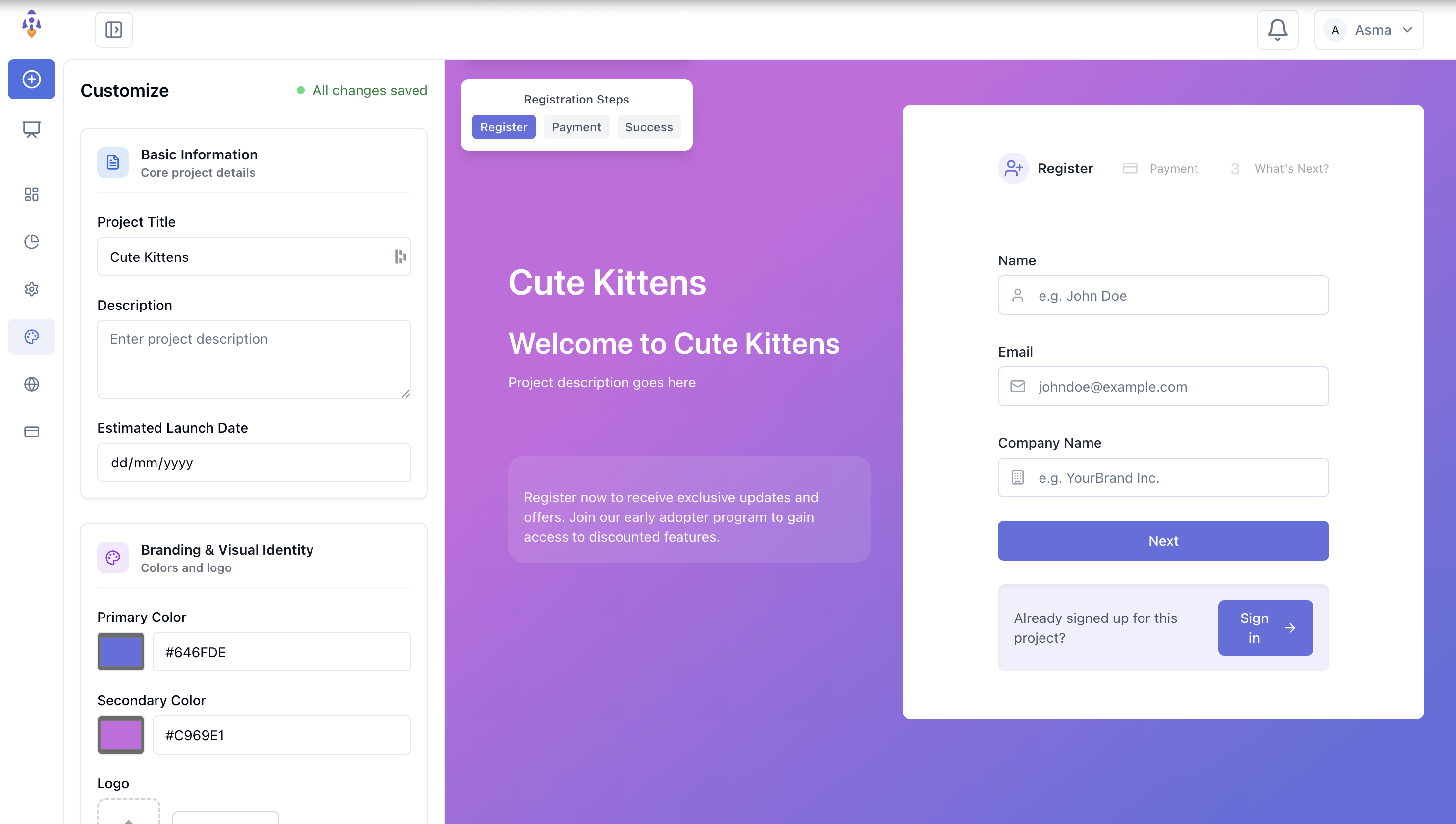
Task: Click the Registration Steps label
Action: 576,100
